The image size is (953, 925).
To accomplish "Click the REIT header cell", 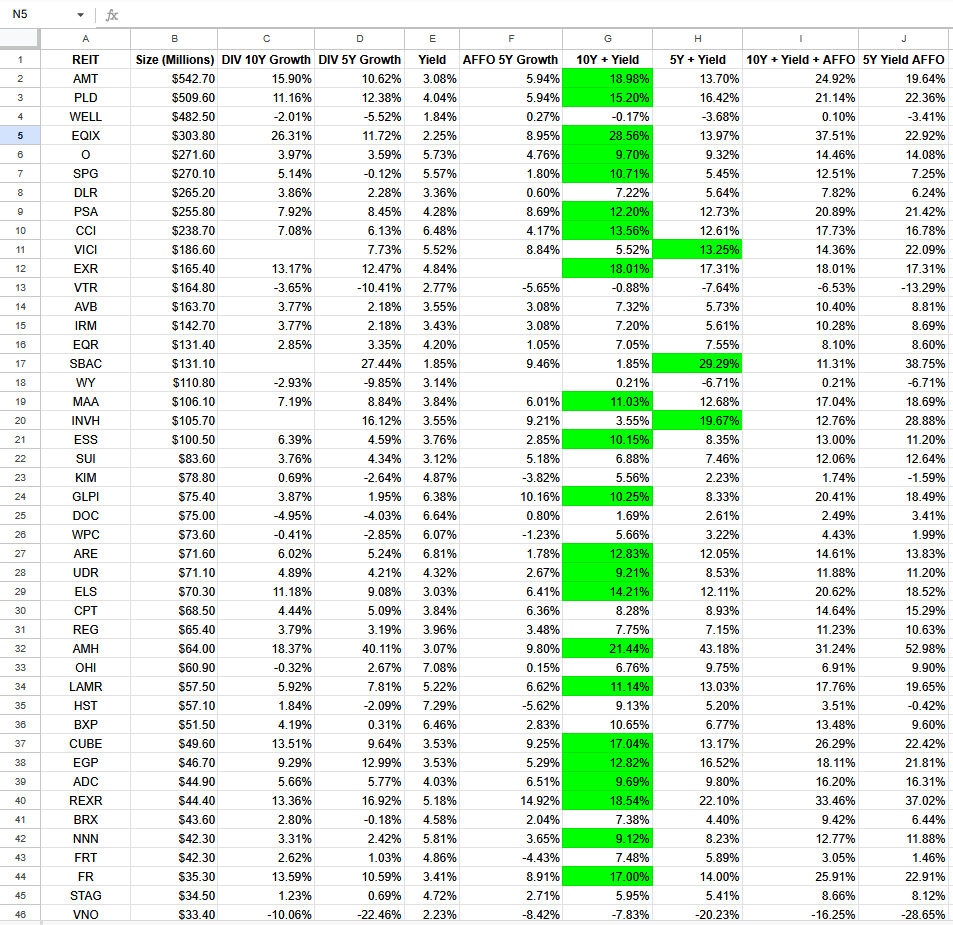I will coord(86,60).
